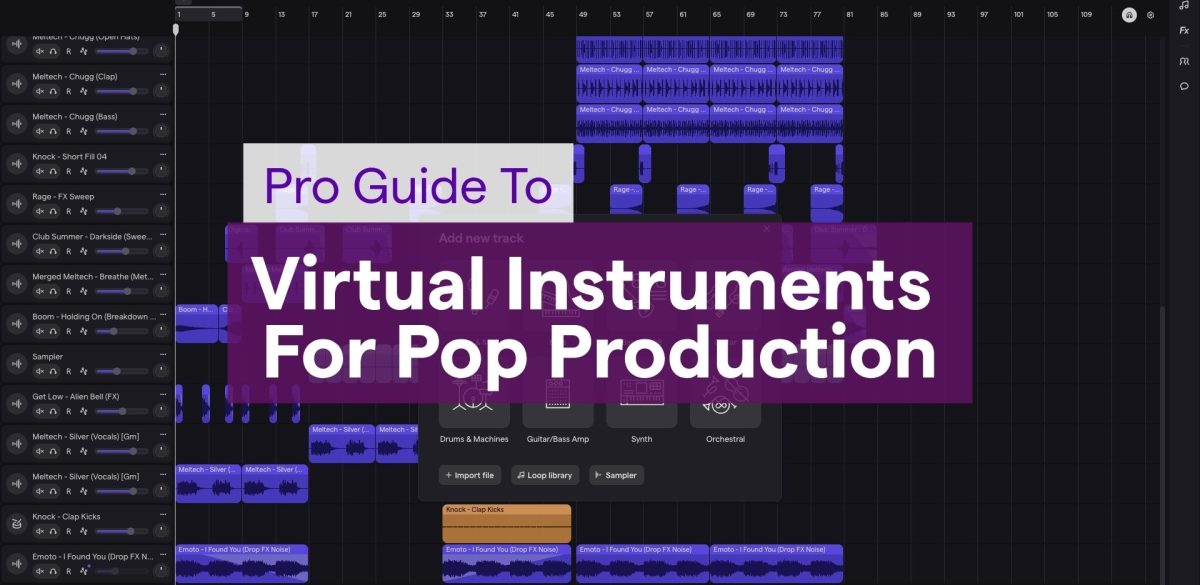This screenshot has height=585, width=1200.
Task: Open automation on Meltech - Chugg (Bass) track
Action: click(x=83, y=131)
